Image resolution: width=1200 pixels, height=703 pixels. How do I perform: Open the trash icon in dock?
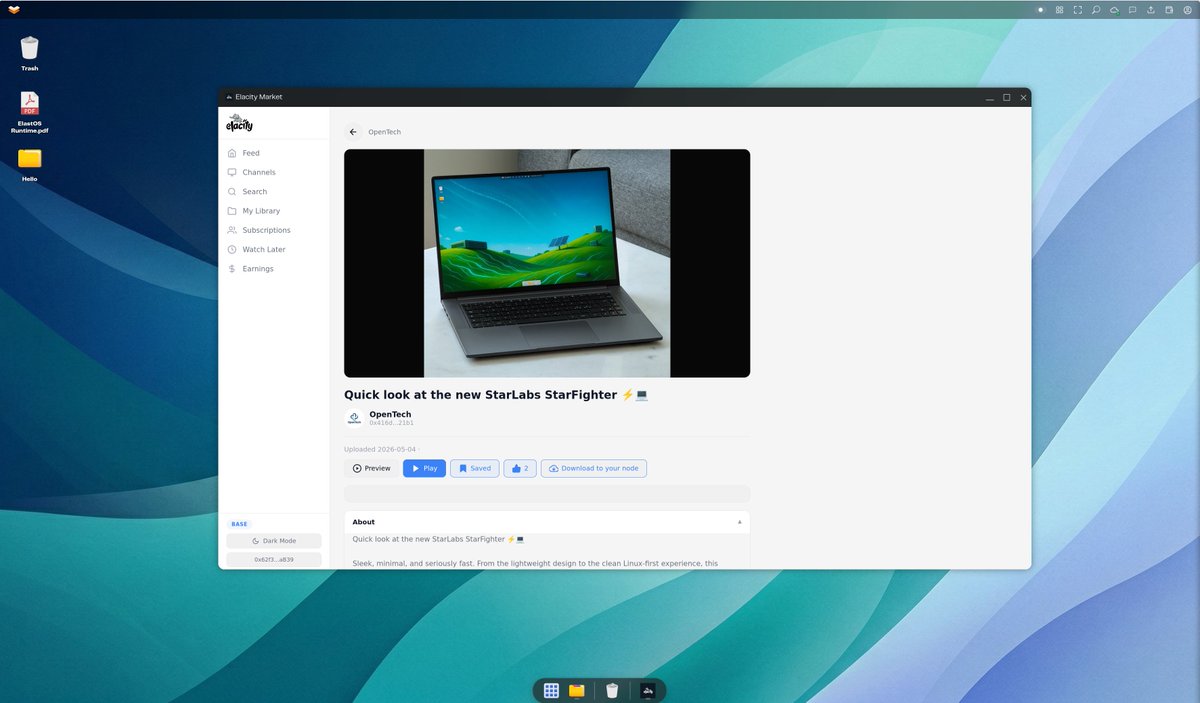pos(612,690)
